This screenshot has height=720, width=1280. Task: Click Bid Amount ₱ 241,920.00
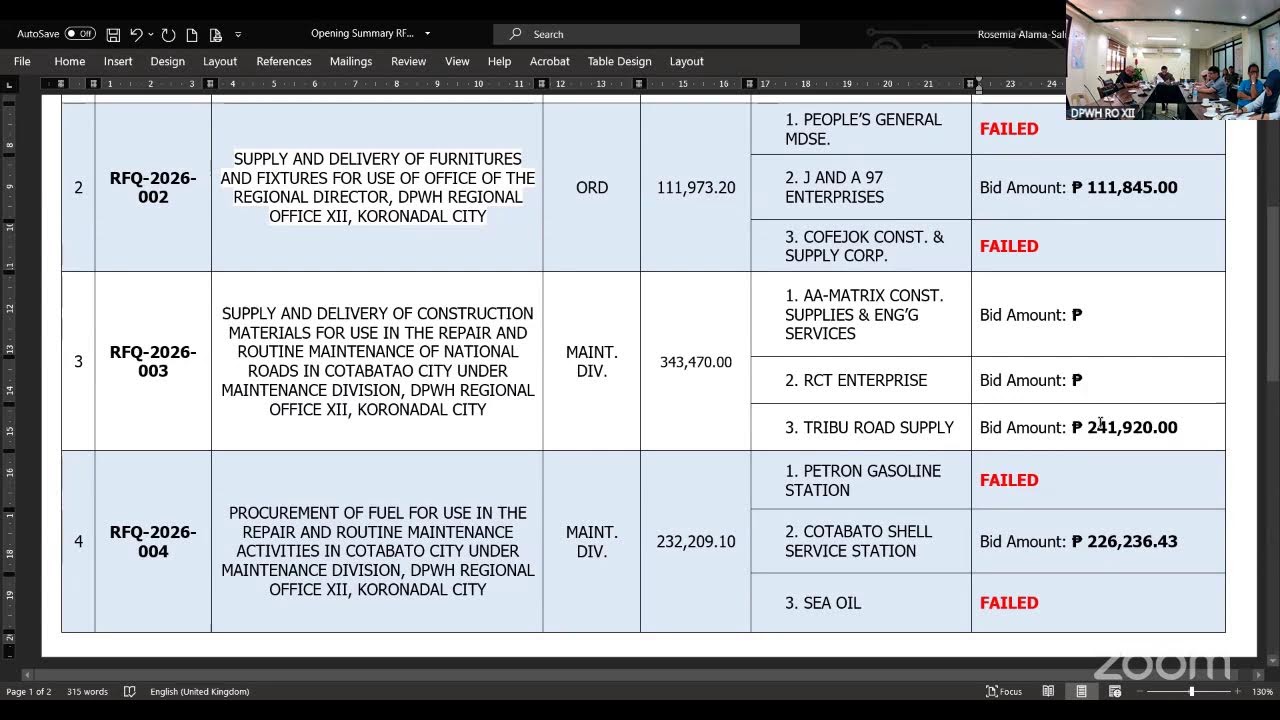pos(1078,427)
